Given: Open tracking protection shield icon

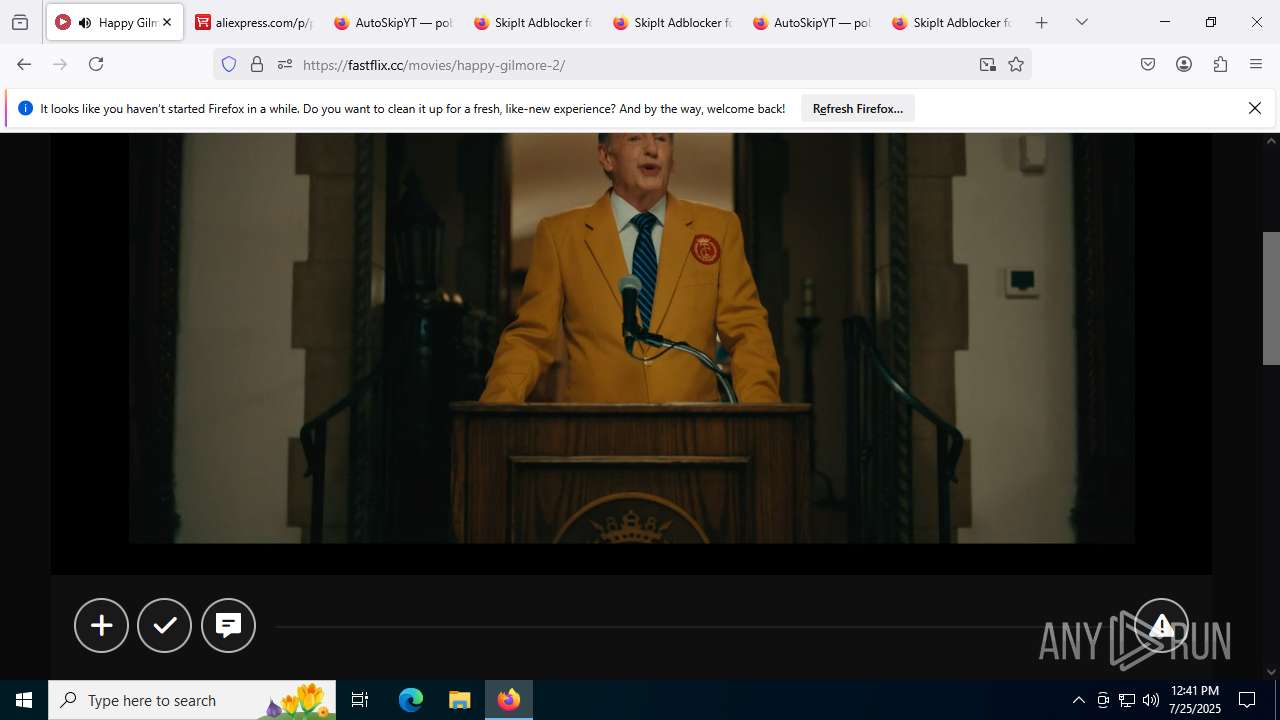Looking at the screenshot, I should [229, 64].
